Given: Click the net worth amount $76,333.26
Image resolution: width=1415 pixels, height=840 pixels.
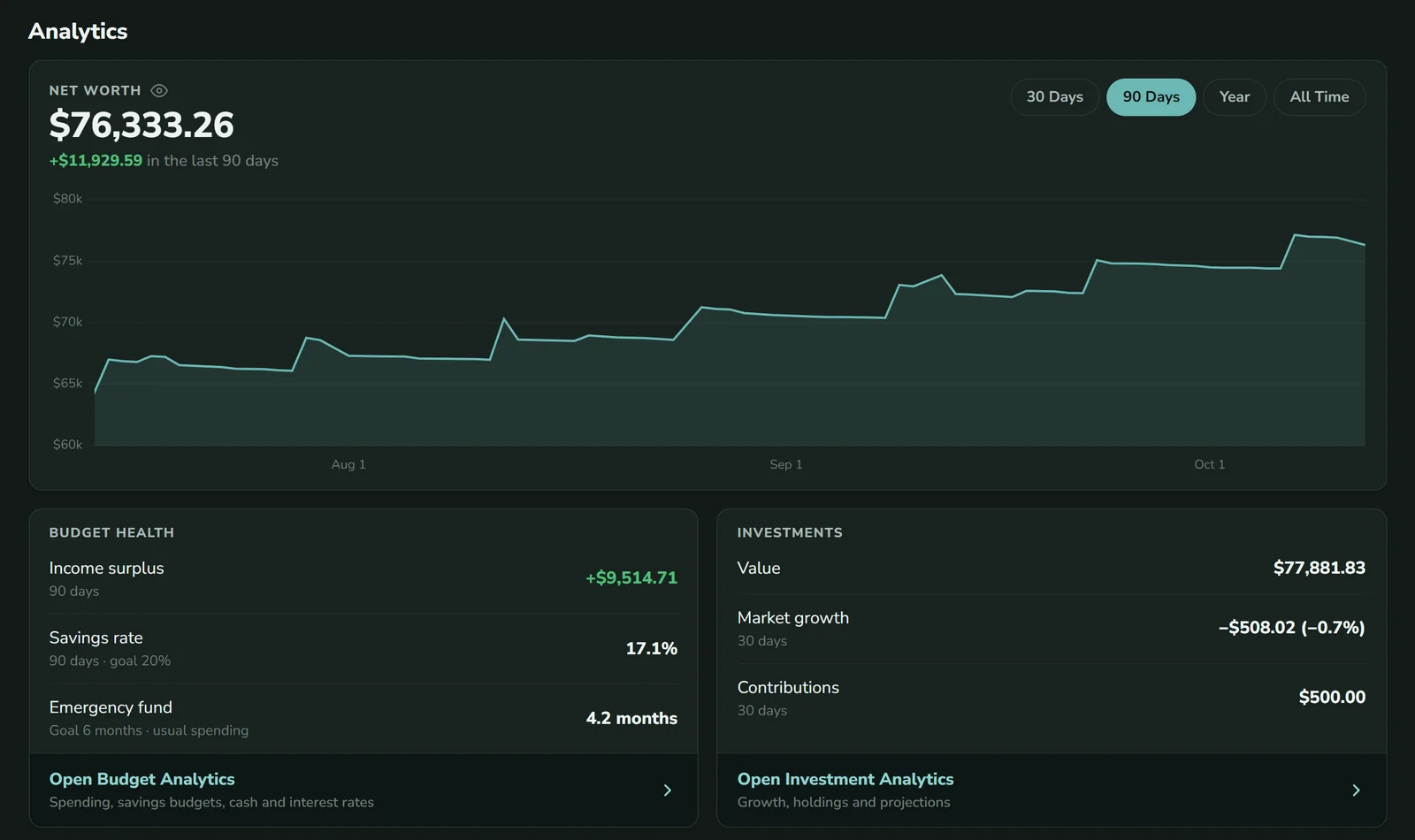Looking at the screenshot, I should tap(141, 125).
